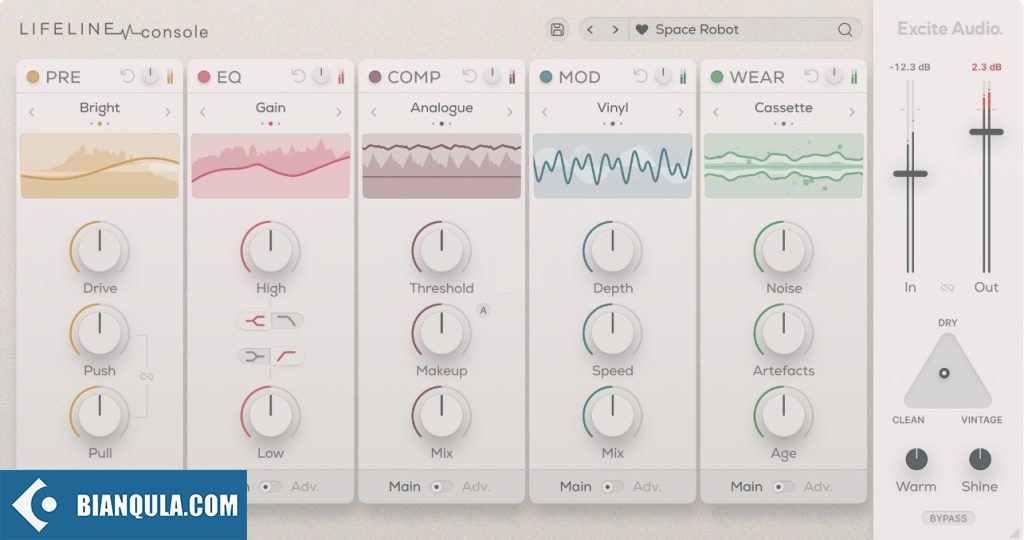Click the Dry/Clean/Vintage triangle puck
Viewport: 1024px width, 540px height.
944,373
